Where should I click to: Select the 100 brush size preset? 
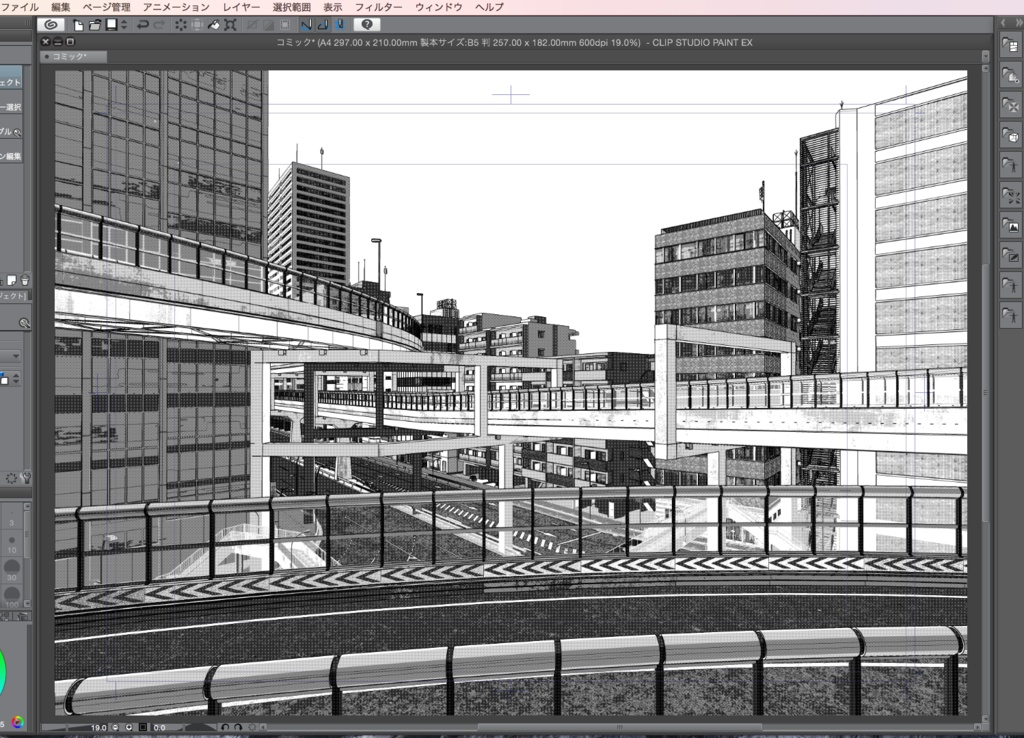pyautogui.click(x=11, y=596)
